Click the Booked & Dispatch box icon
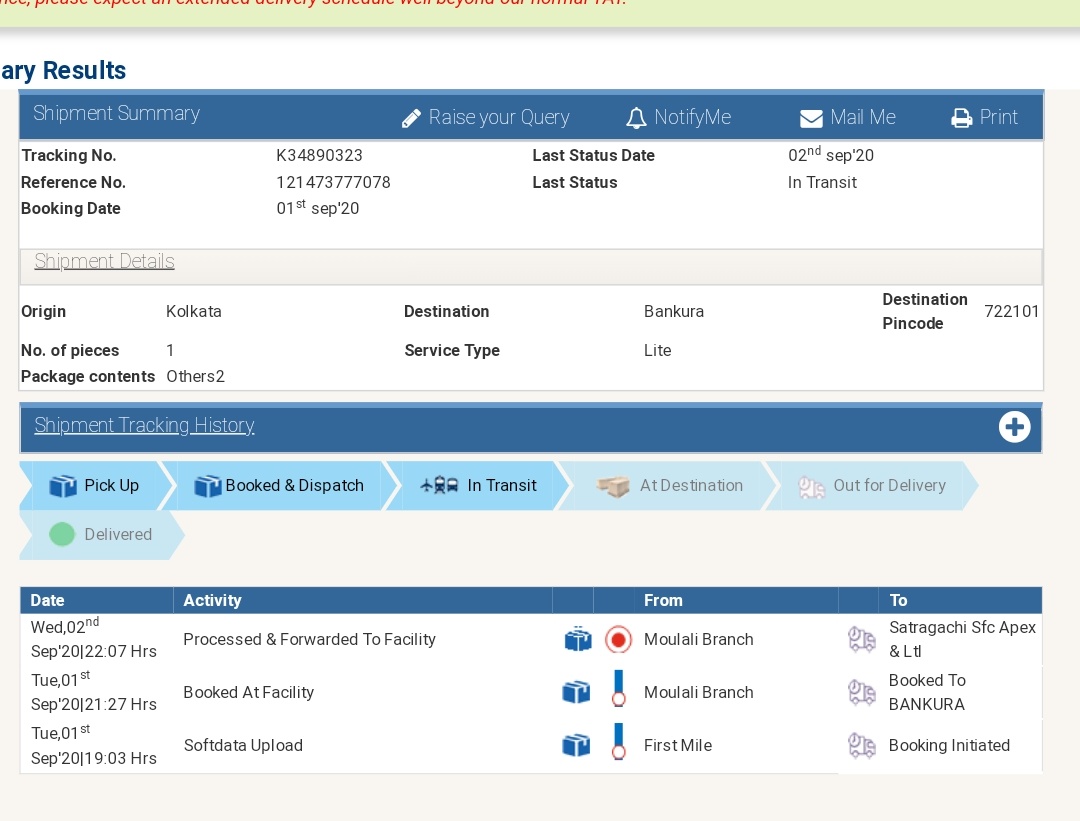This screenshot has height=821, width=1080. click(208, 486)
